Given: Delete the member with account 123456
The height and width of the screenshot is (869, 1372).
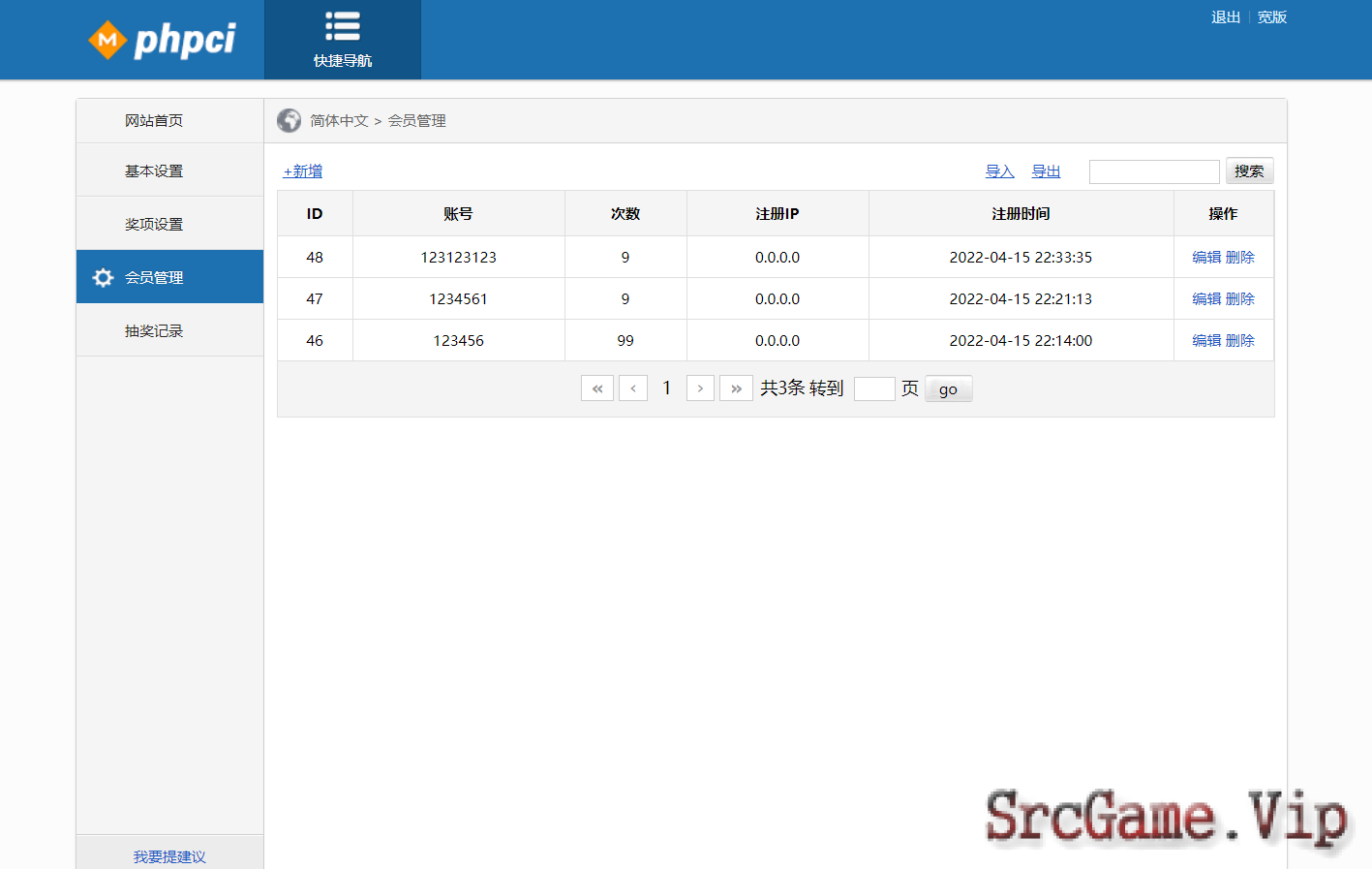Looking at the screenshot, I should [x=1240, y=341].
